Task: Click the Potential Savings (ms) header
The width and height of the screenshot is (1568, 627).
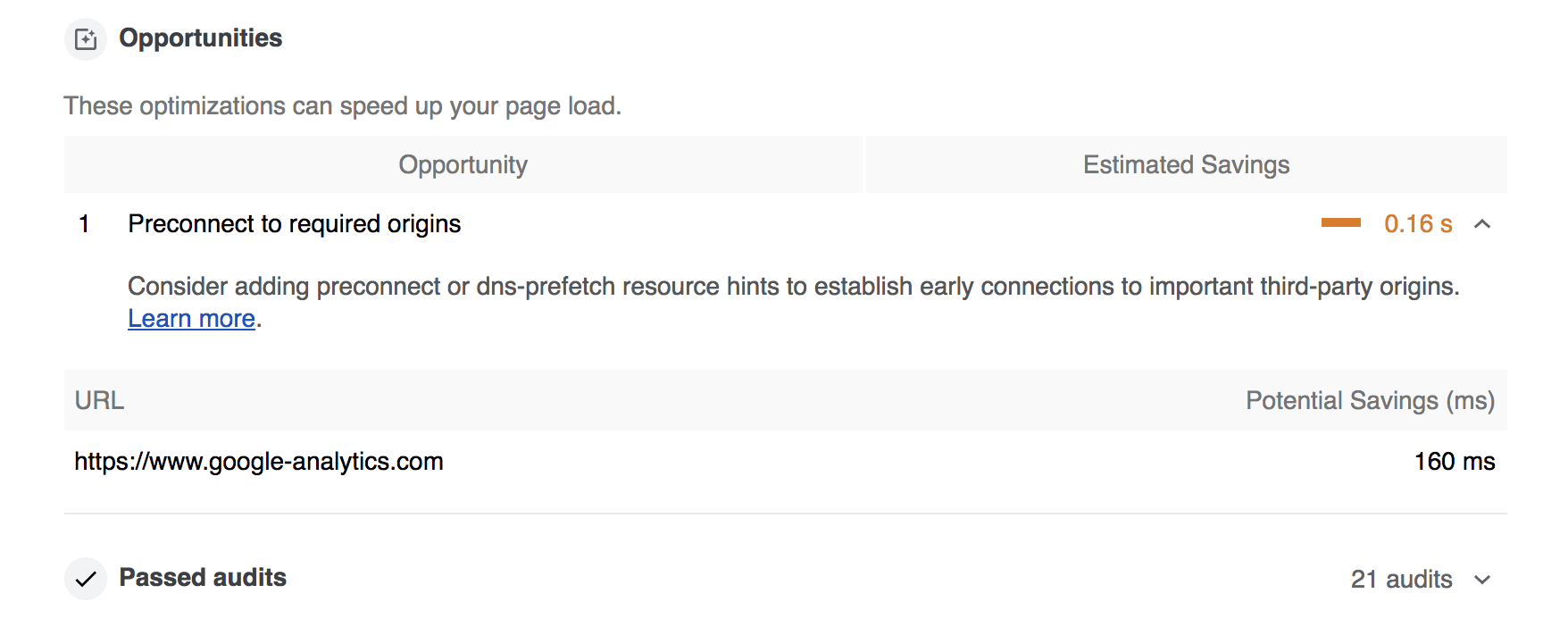Action: [x=1370, y=401]
